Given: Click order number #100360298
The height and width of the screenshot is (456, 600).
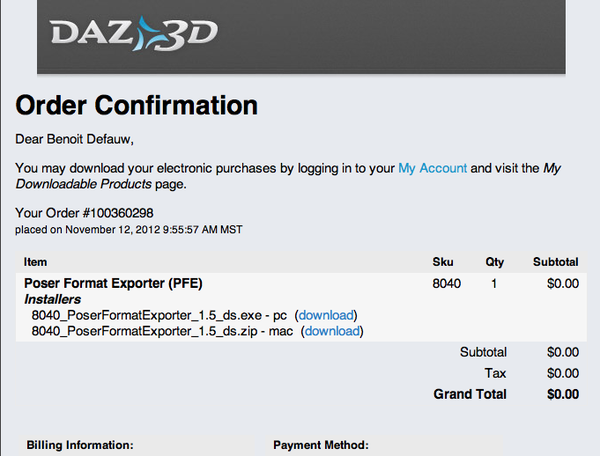Looking at the screenshot, I should click(x=116, y=213).
